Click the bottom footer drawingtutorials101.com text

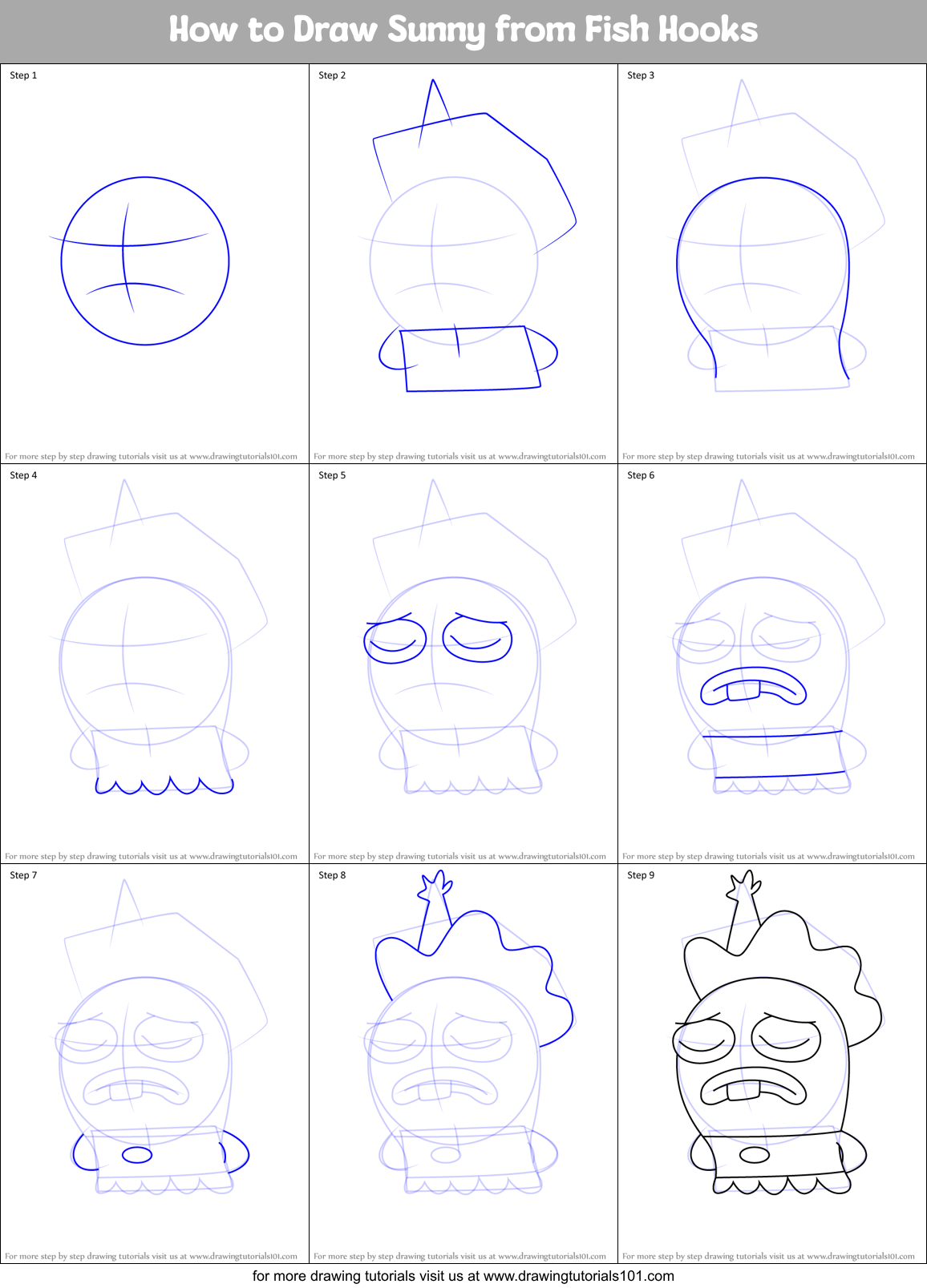pyautogui.click(x=463, y=1276)
